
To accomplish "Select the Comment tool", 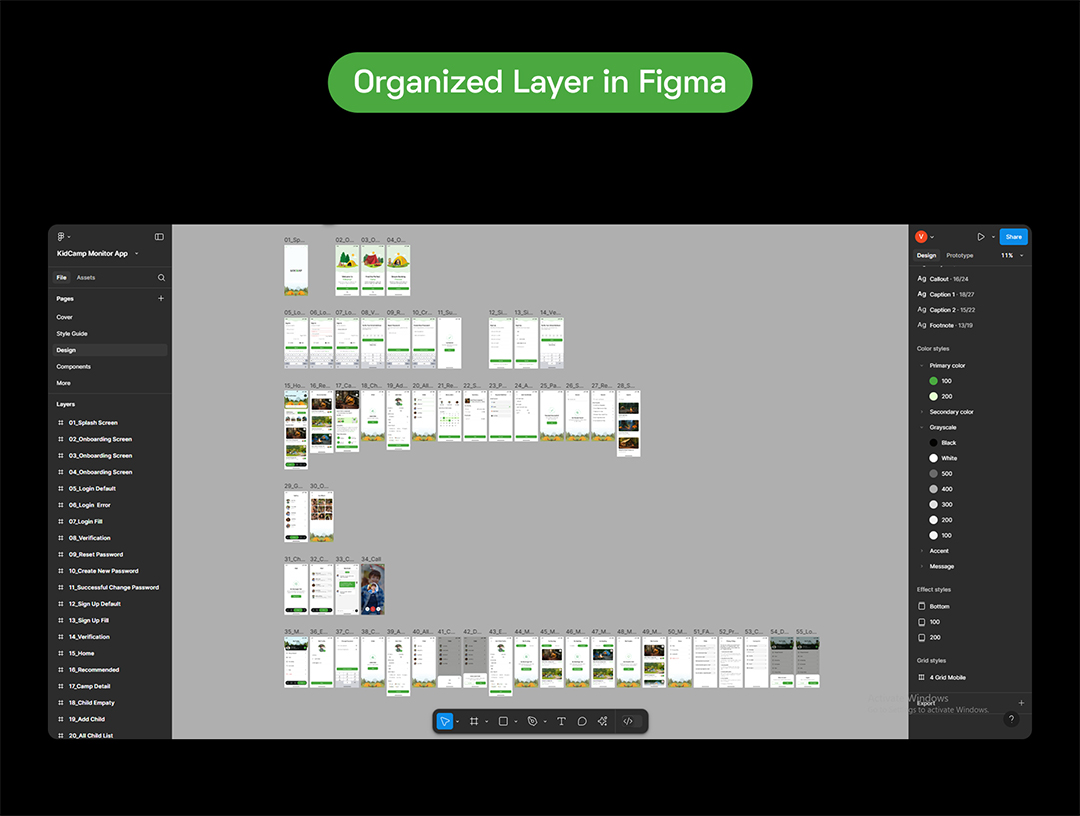I will point(582,721).
